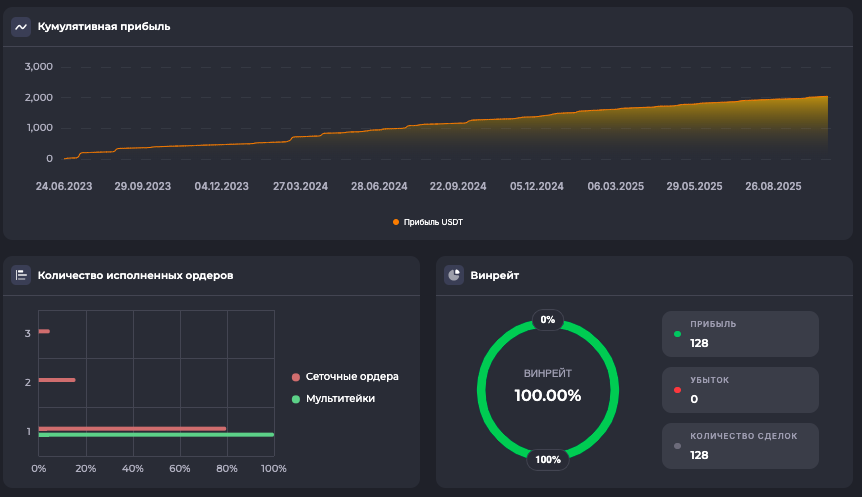The image size is (862, 497).
Task: Select the 0% badge on the winrate donut
Action: (x=547, y=320)
